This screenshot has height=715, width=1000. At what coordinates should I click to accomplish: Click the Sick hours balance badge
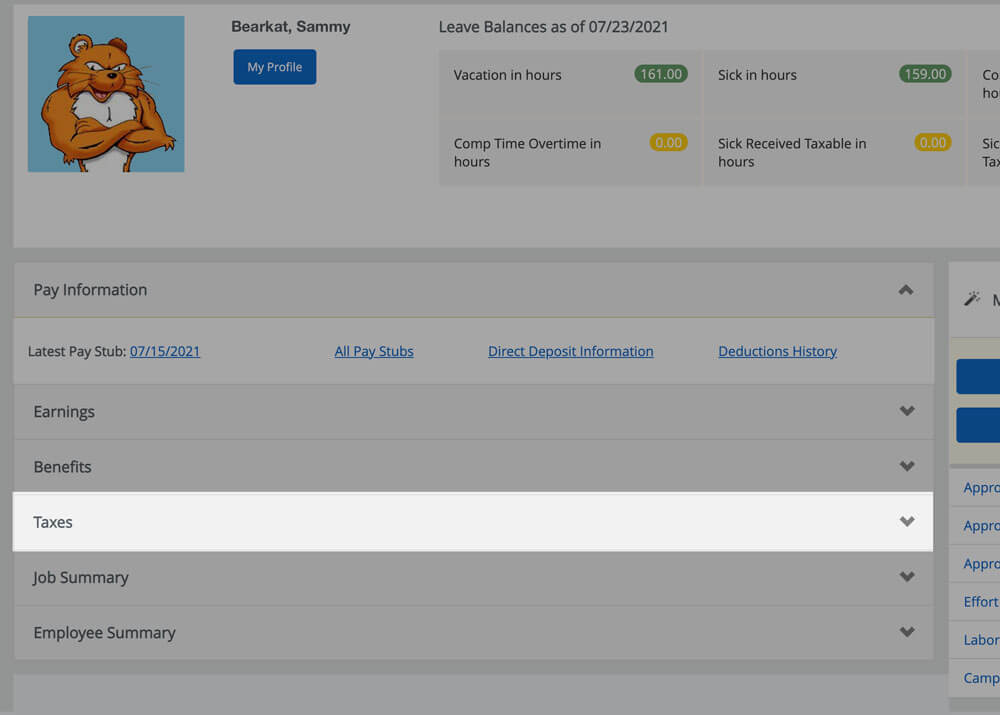coord(924,74)
